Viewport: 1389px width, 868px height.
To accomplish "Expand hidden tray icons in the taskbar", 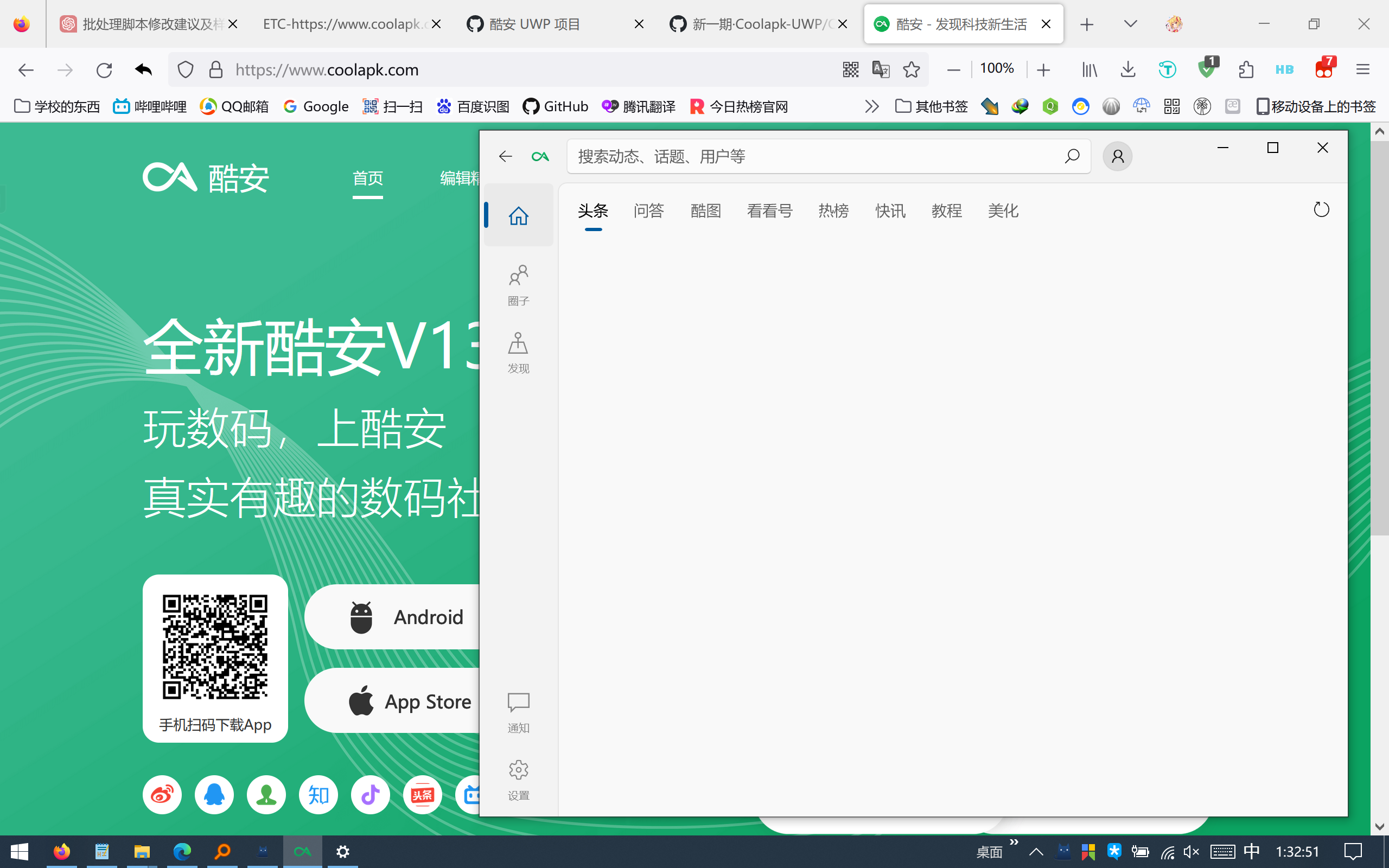I will (1035, 851).
